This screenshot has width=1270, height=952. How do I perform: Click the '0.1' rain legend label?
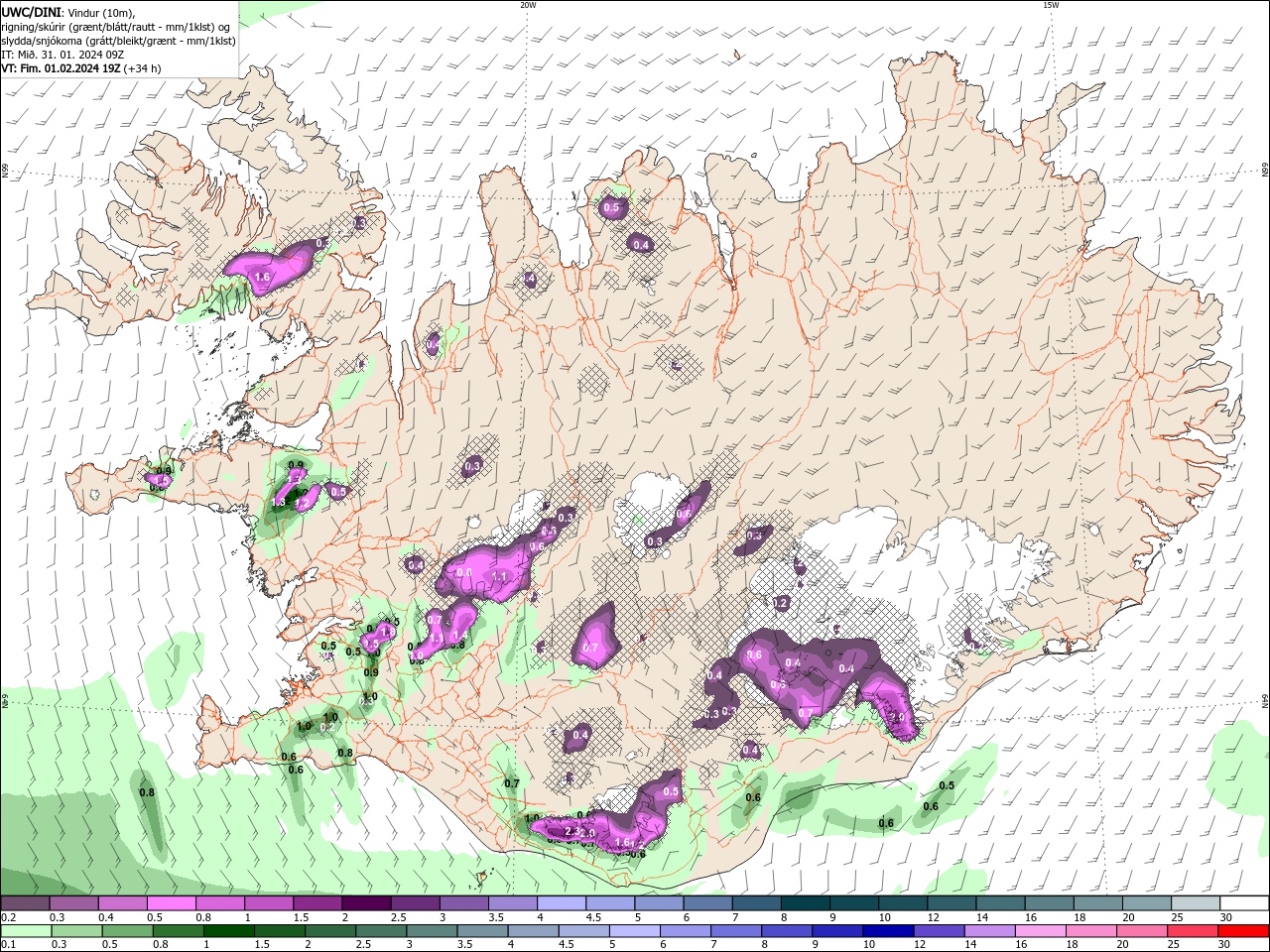[x=8, y=945]
